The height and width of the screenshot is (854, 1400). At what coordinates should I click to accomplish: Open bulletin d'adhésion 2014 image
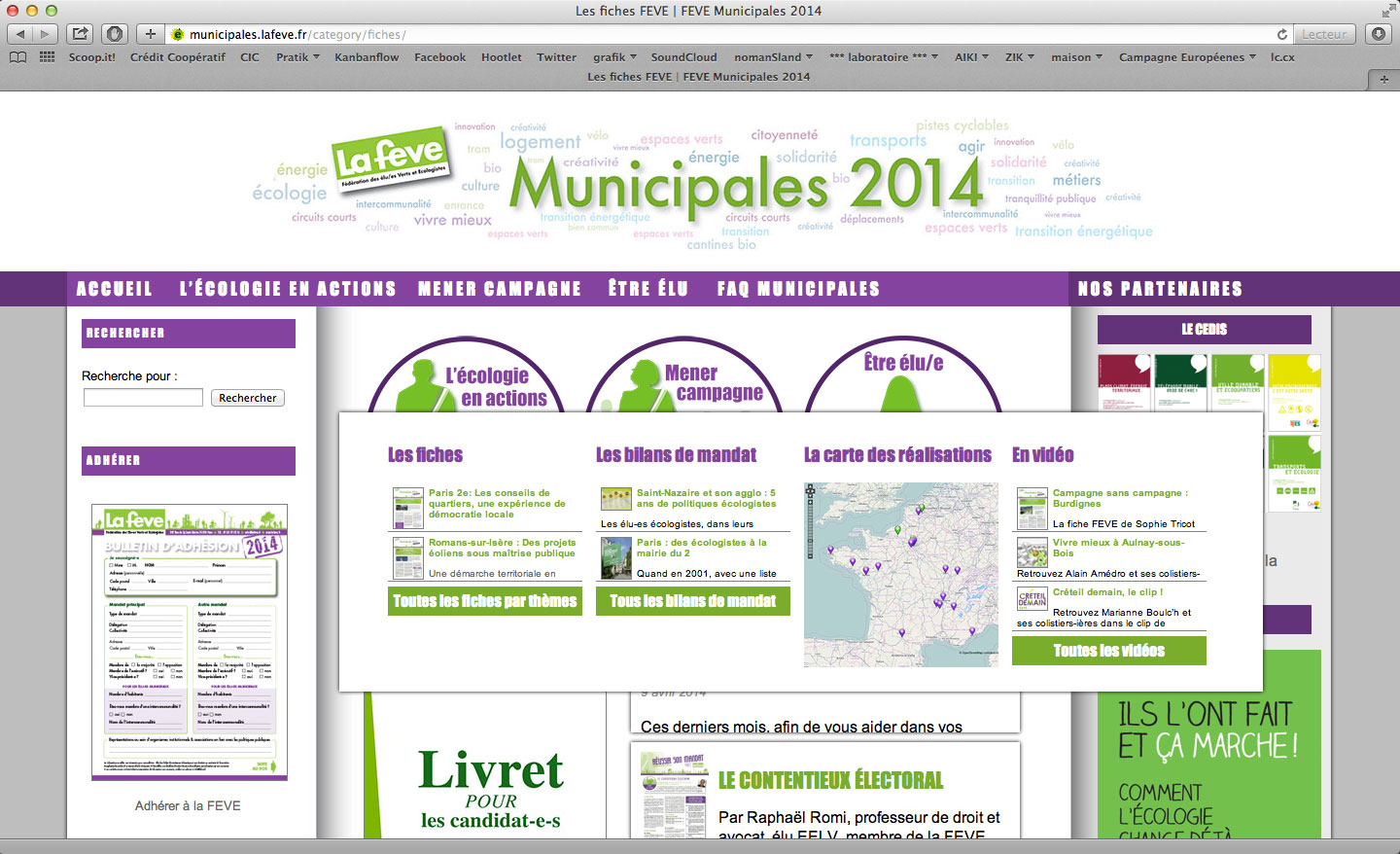[x=190, y=642]
